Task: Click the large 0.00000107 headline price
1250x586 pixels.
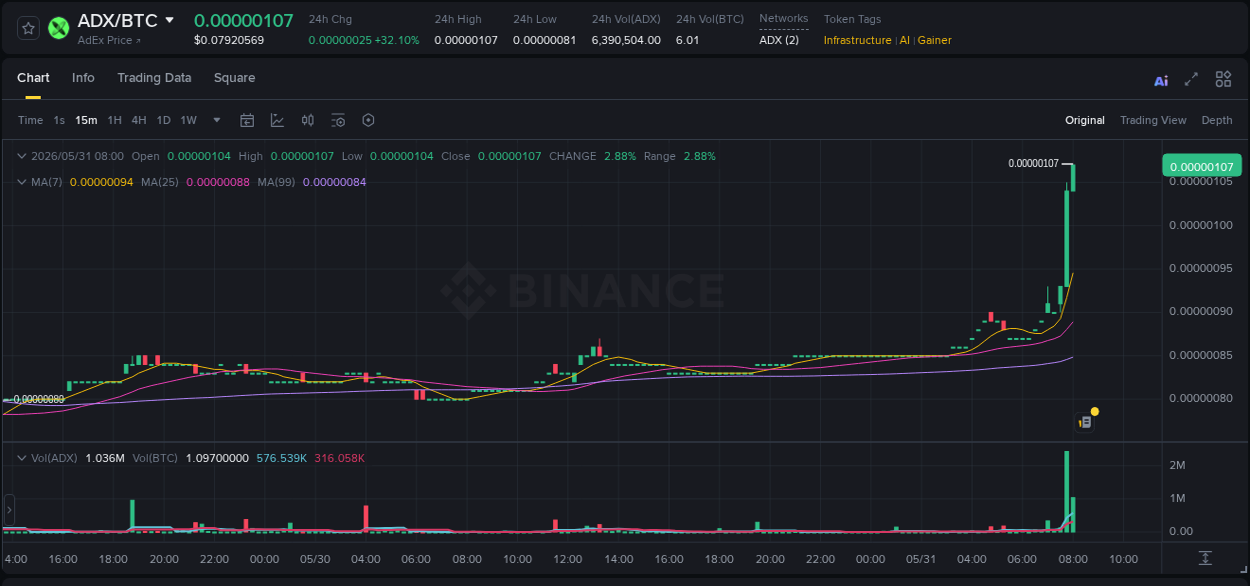Action: coord(243,20)
